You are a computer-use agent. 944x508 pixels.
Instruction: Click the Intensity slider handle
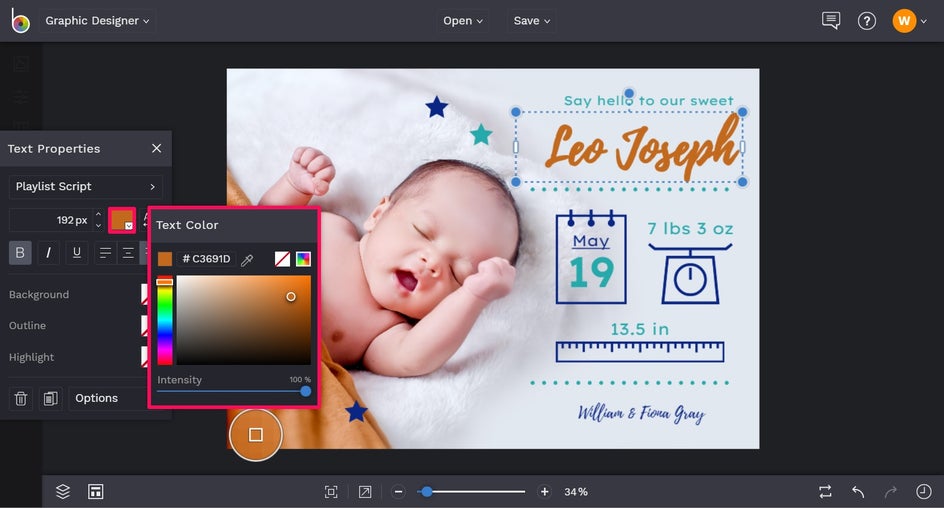306,391
